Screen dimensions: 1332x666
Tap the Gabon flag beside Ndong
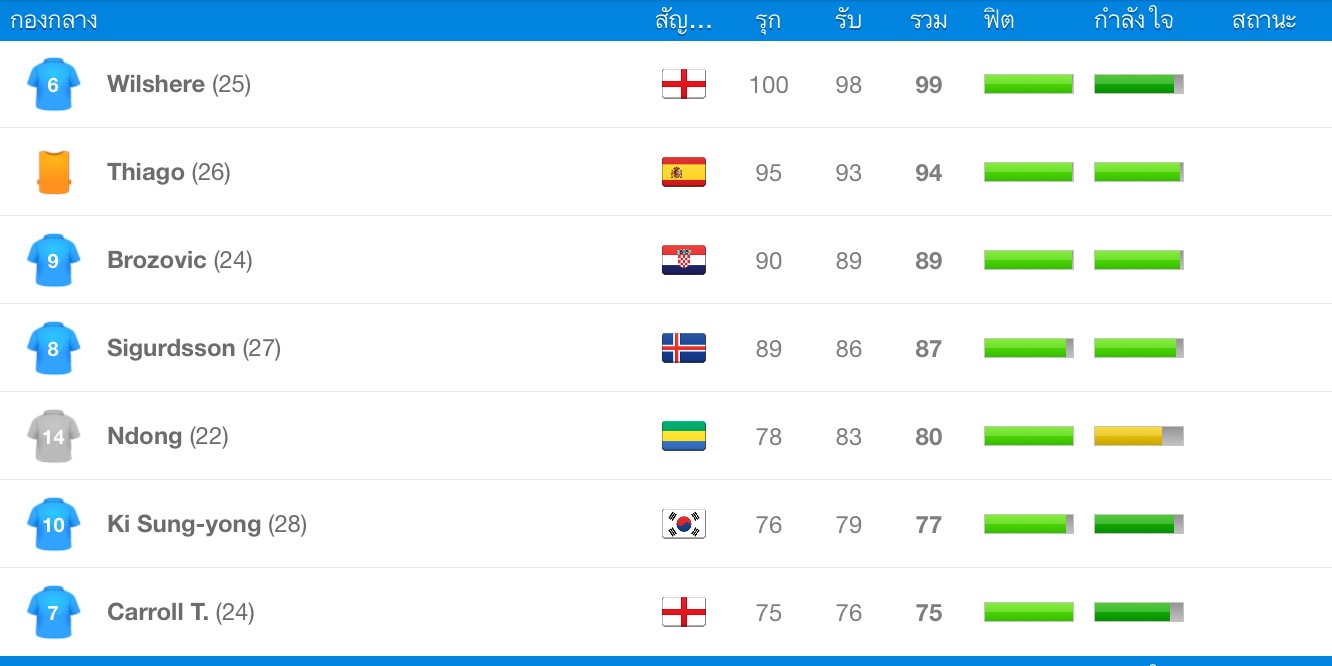tap(684, 436)
